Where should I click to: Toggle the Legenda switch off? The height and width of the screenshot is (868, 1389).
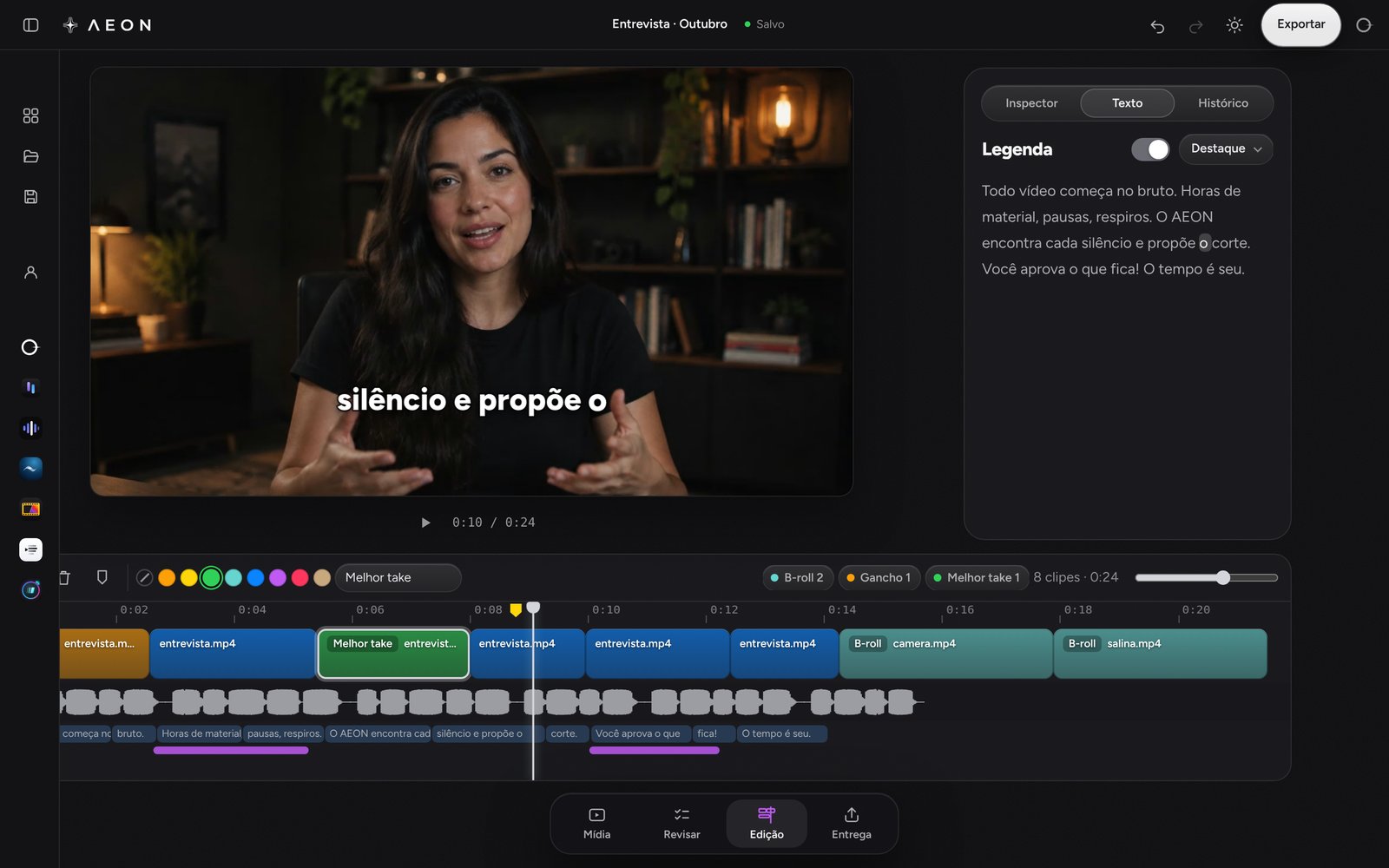[1150, 149]
